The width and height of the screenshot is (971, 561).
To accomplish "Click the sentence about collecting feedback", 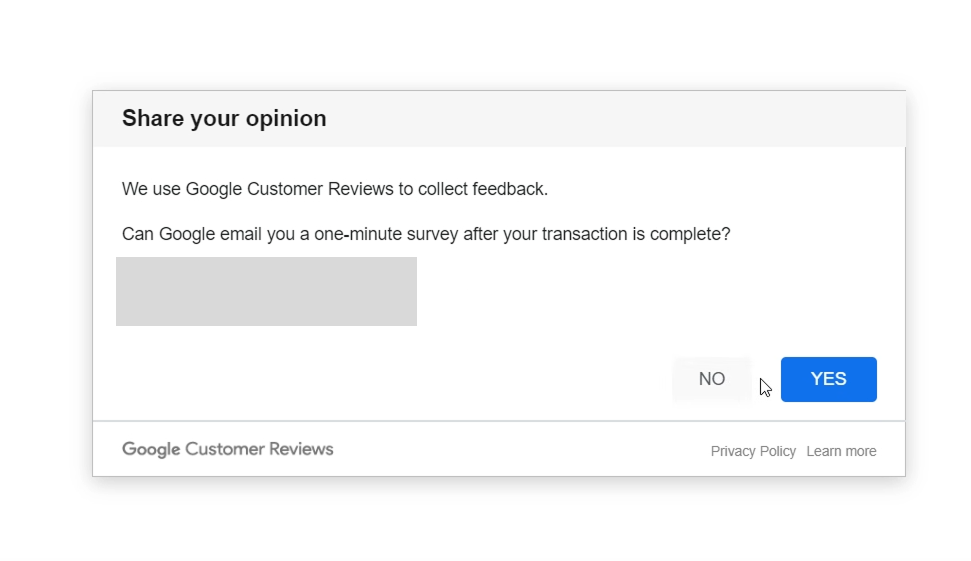I will (335, 188).
